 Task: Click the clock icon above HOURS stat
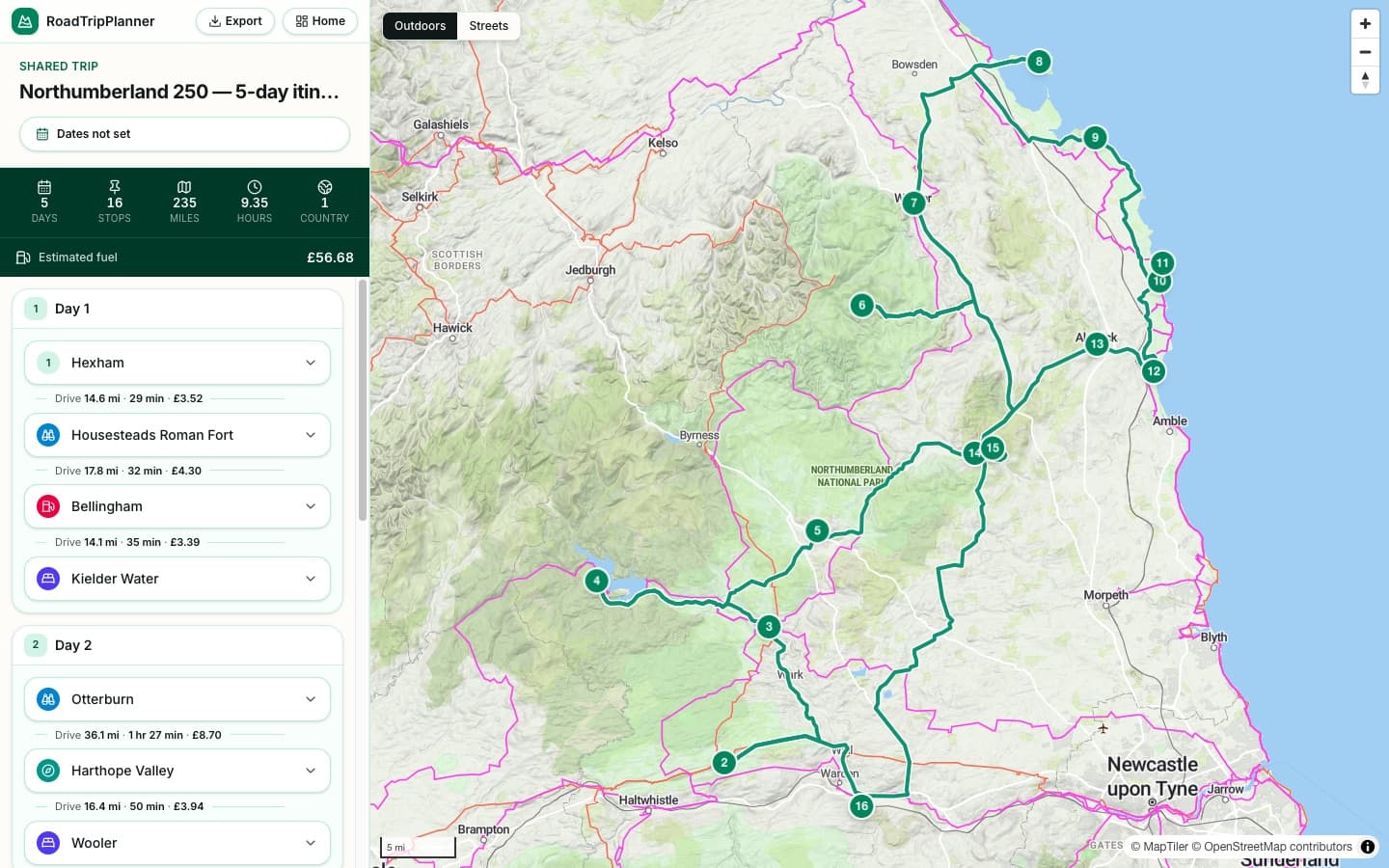click(x=255, y=187)
